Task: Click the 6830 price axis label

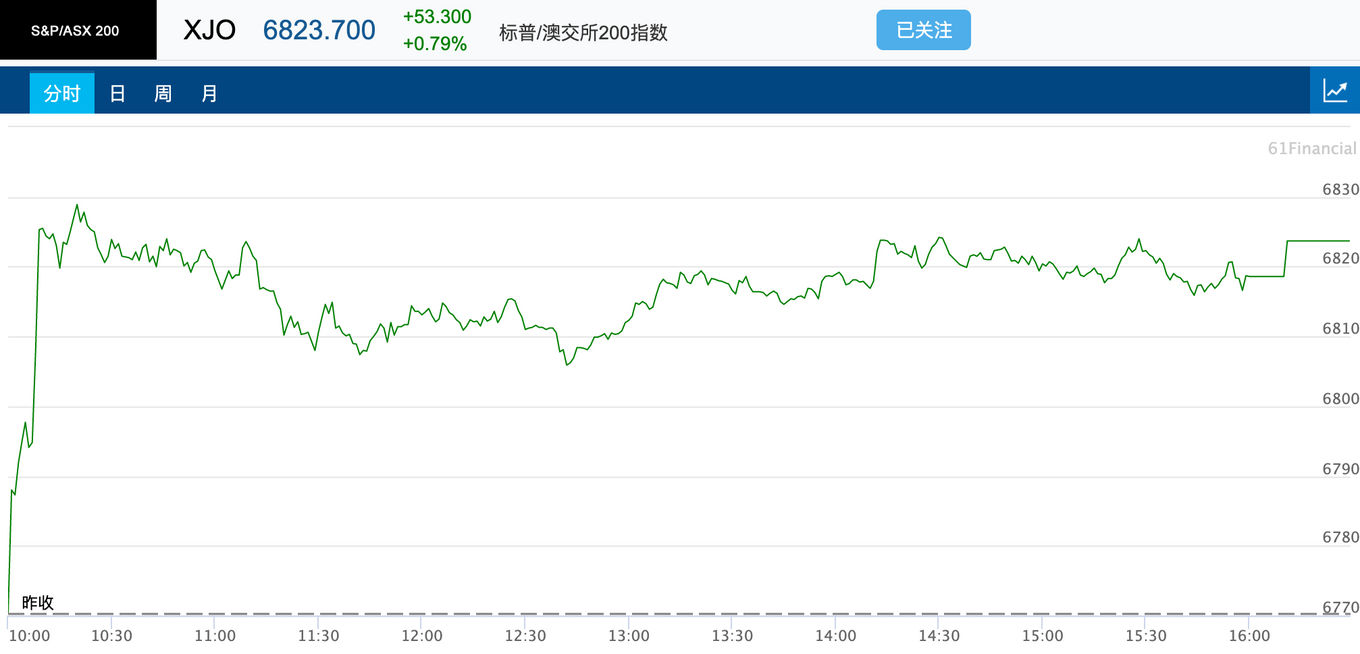Action: pyautogui.click(x=1340, y=190)
